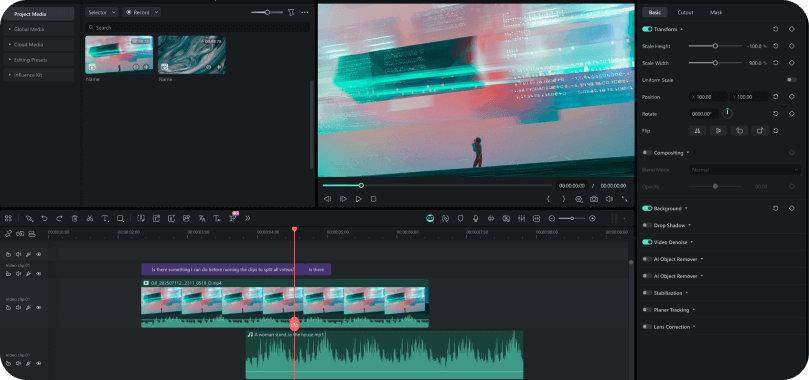
Task: Show more timeline tools with double chevron
Action: point(248,219)
